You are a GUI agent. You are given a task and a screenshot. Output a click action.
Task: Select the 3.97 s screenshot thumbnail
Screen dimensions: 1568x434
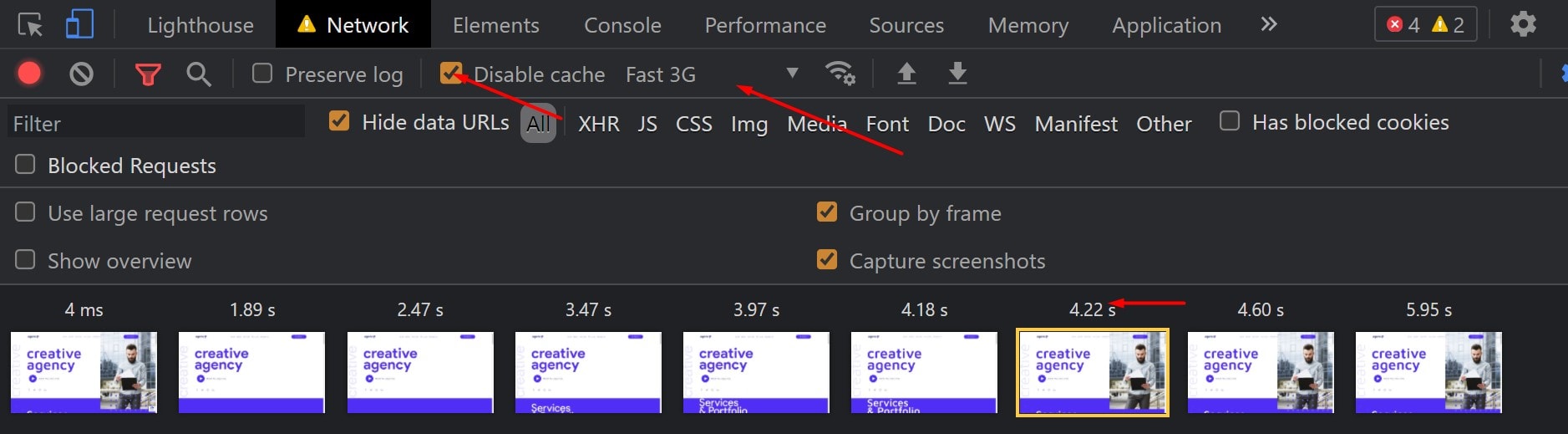[756, 372]
